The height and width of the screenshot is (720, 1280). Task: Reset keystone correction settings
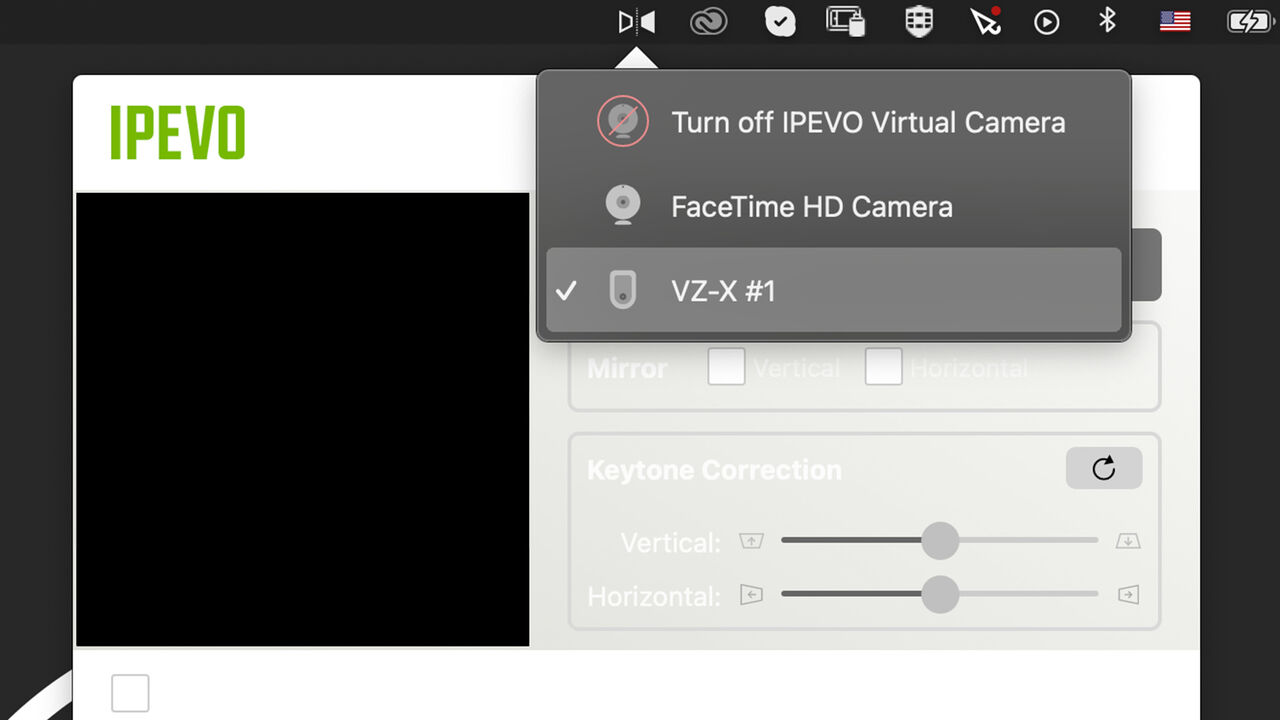pos(1104,468)
